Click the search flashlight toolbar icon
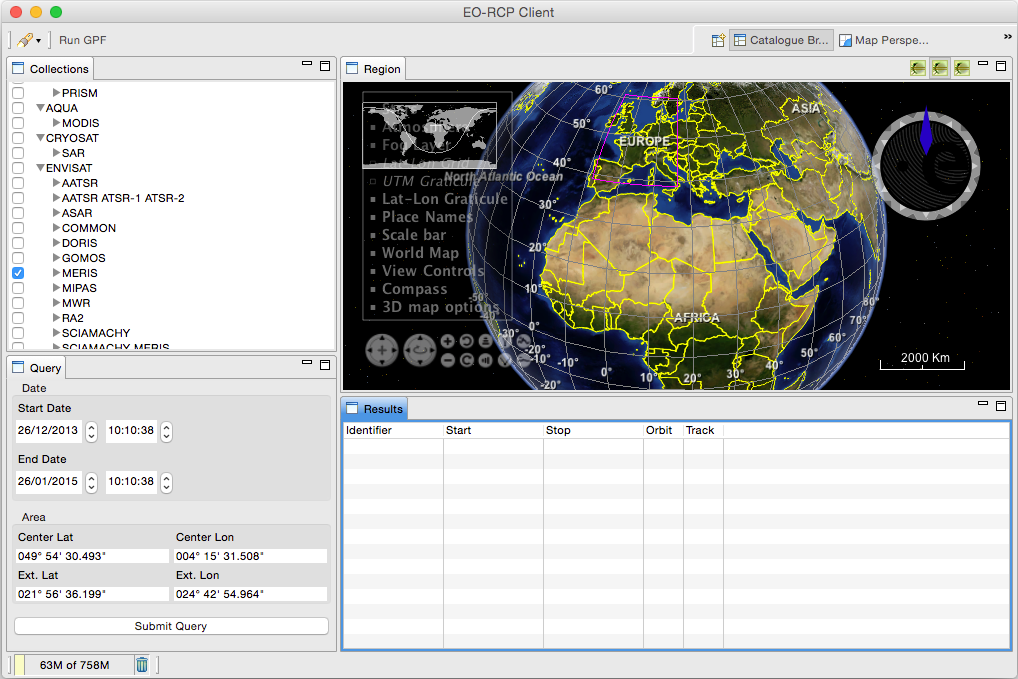The height and width of the screenshot is (679, 1018). tap(25, 40)
